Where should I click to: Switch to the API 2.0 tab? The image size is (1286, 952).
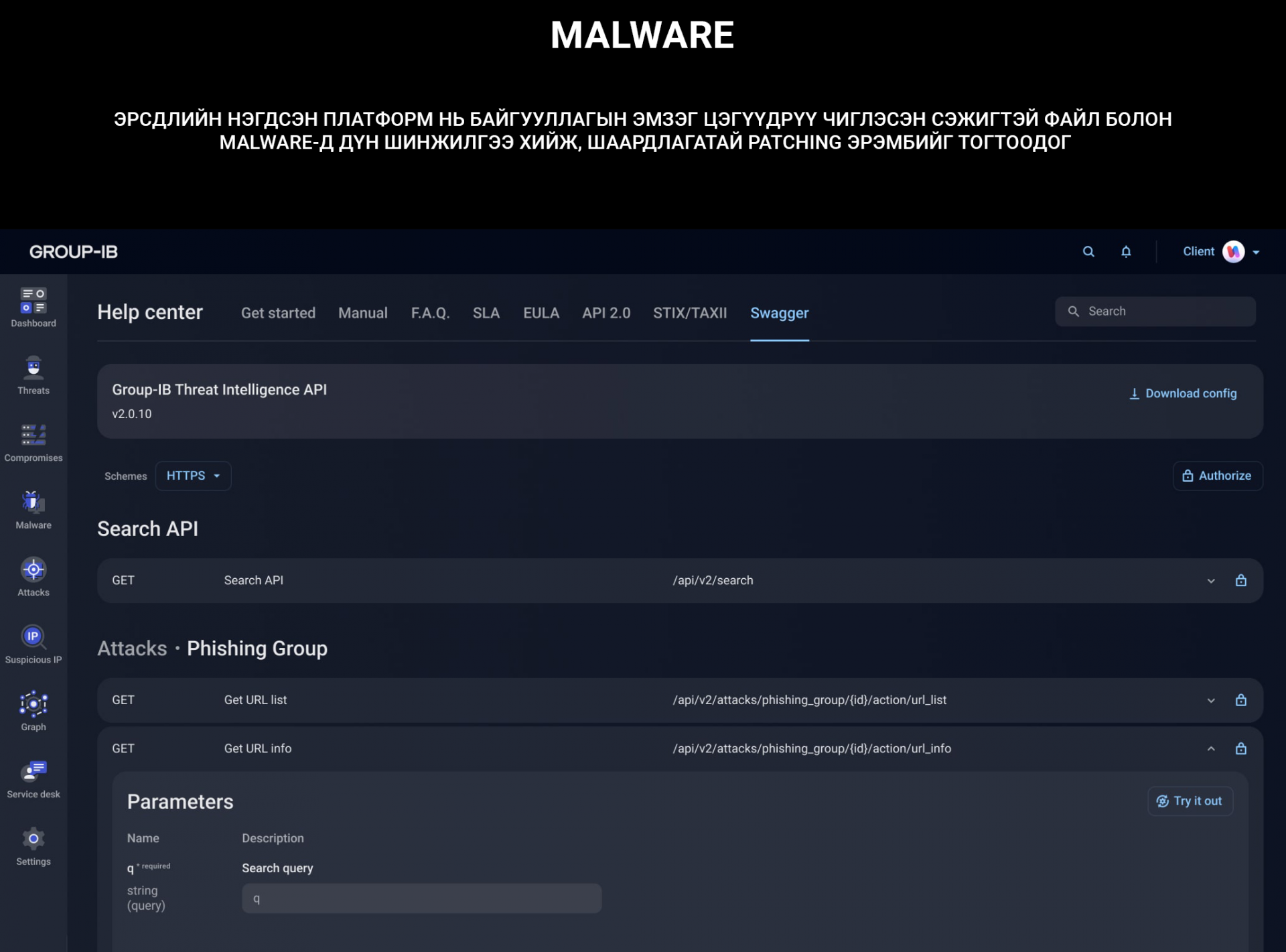point(605,313)
